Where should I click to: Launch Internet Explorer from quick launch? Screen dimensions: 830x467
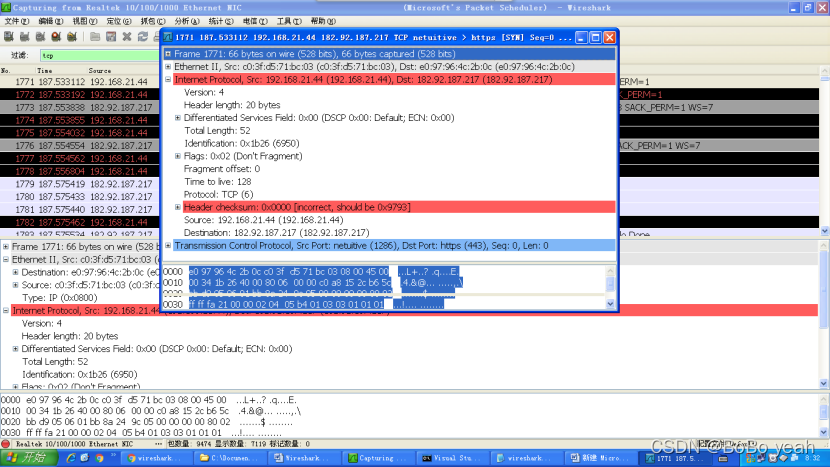pos(70,458)
